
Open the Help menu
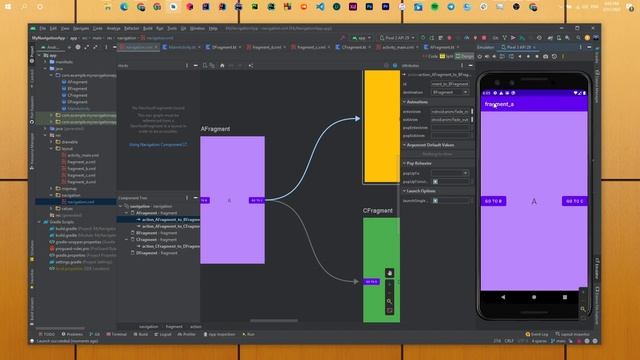pos(213,29)
